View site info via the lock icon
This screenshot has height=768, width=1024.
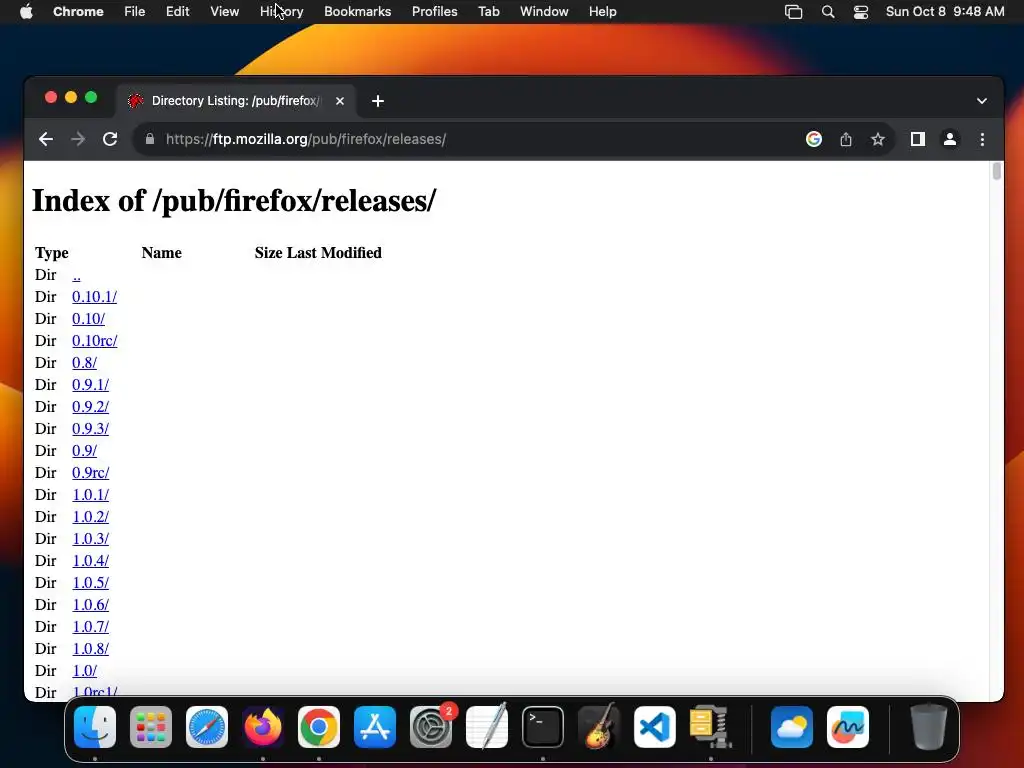[150, 139]
